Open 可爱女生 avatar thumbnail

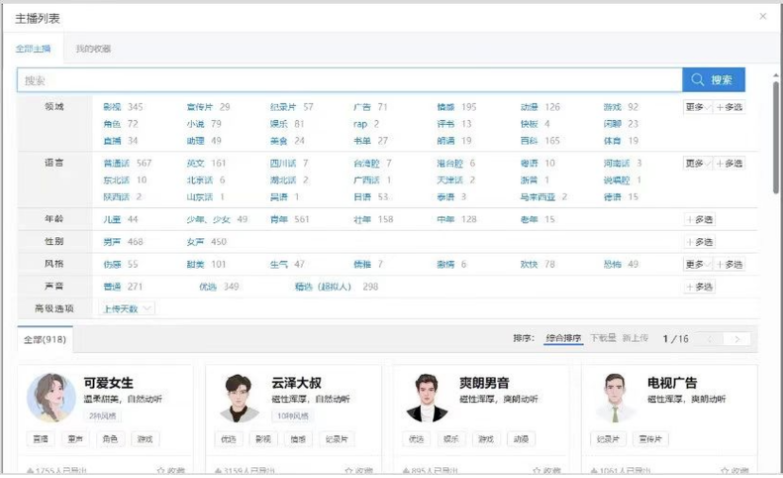click(x=50, y=397)
